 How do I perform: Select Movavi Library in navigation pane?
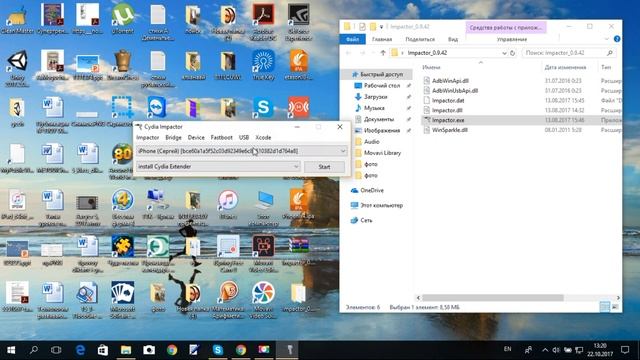click(x=382, y=153)
